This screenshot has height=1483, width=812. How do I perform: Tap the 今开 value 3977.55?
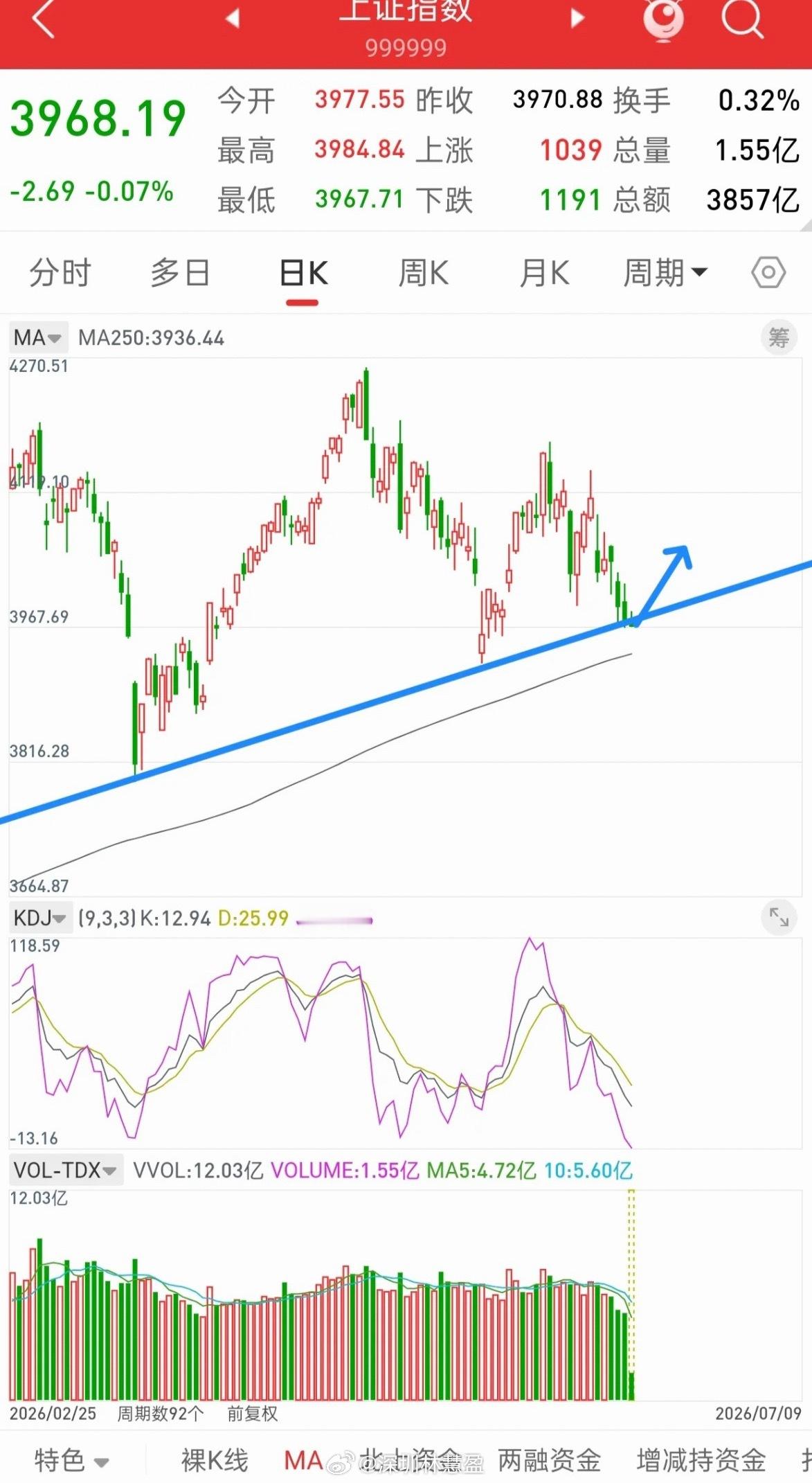(359, 99)
